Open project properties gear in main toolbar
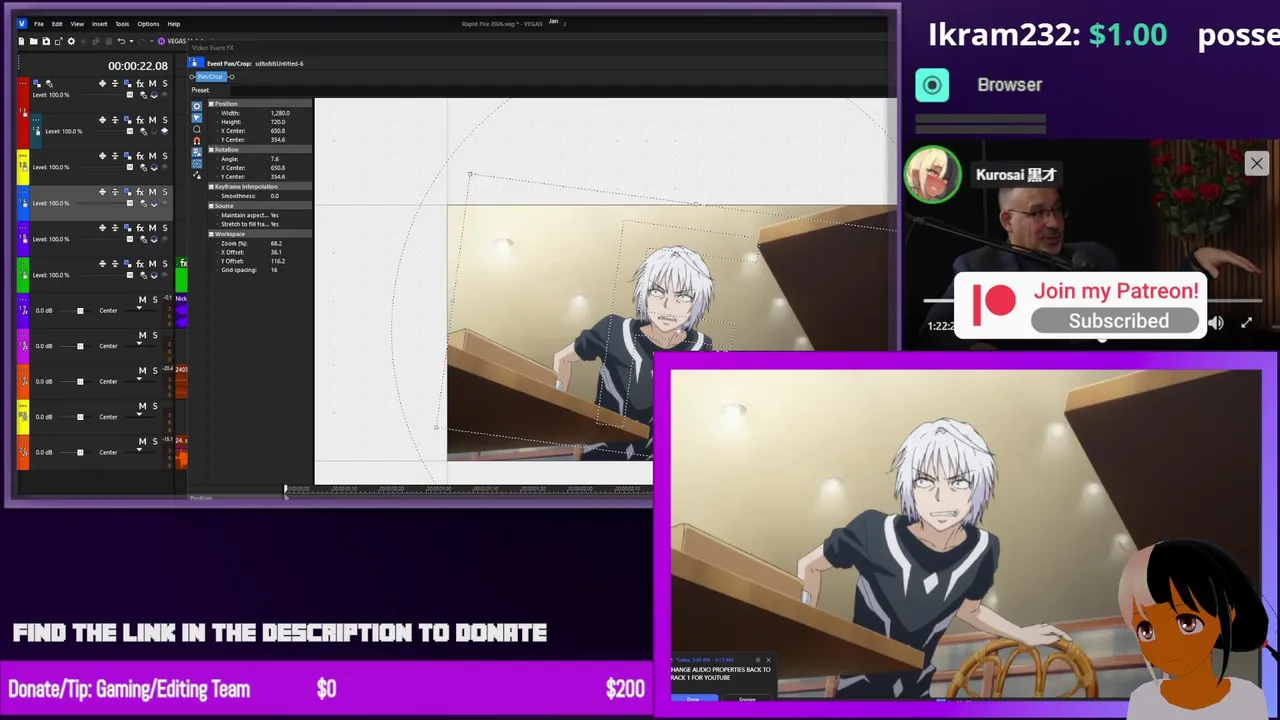 [x=71, y=41]
